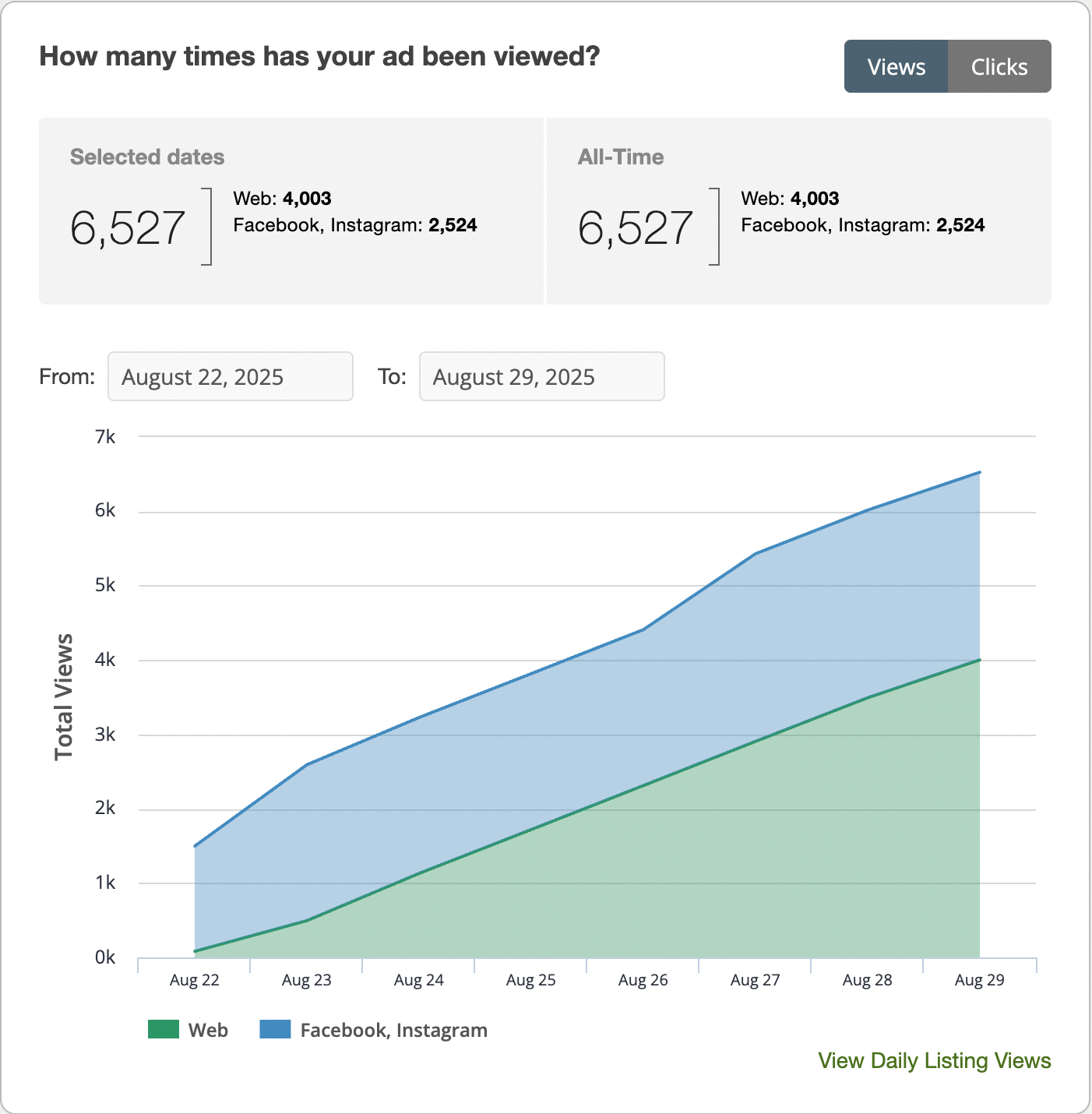Click the Web legend label text
This screenshot has height=1114, width=1092.
[208, 1030]
